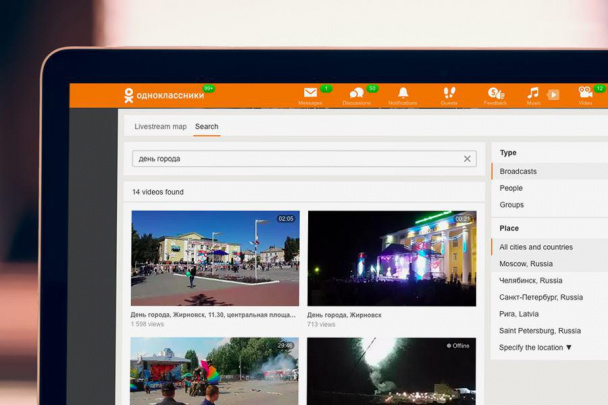Screen dimensions: 608x405
Task: Click the Odnoklassniki logo icon
Action: [129, 96]
